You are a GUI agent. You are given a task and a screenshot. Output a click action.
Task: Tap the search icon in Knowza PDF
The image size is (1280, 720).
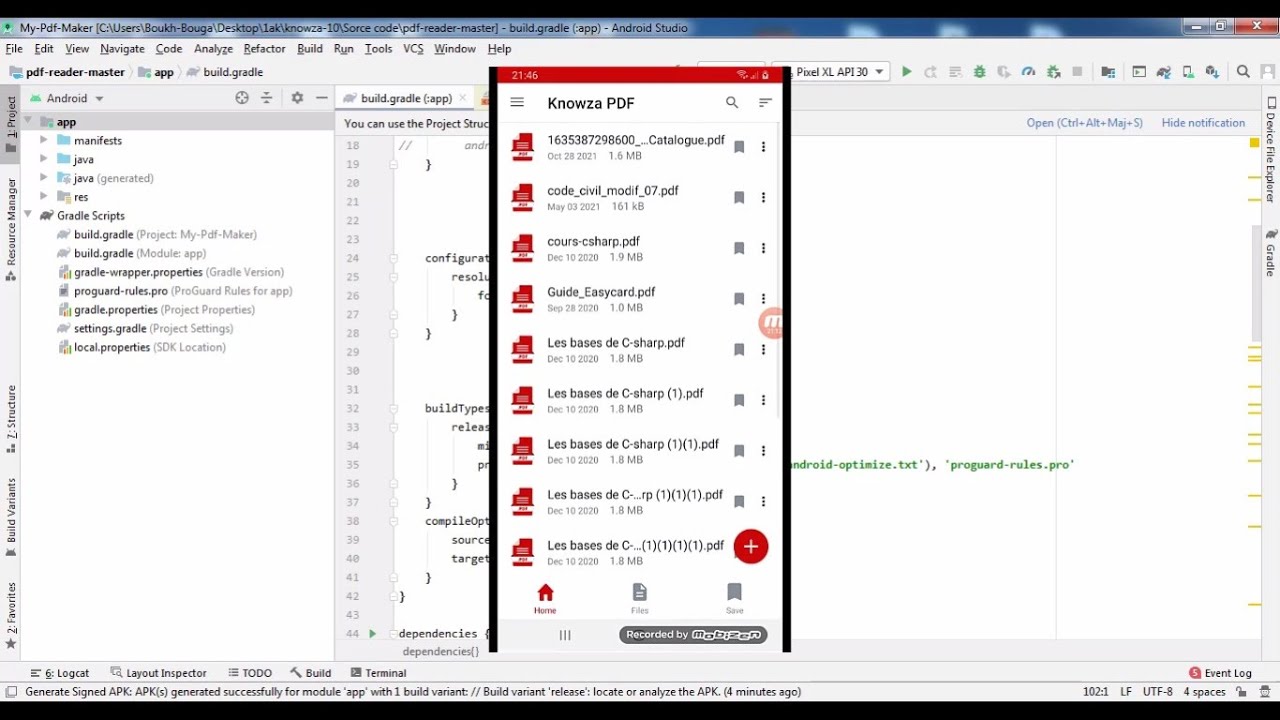pyautogui.click(x=732, y=103)
